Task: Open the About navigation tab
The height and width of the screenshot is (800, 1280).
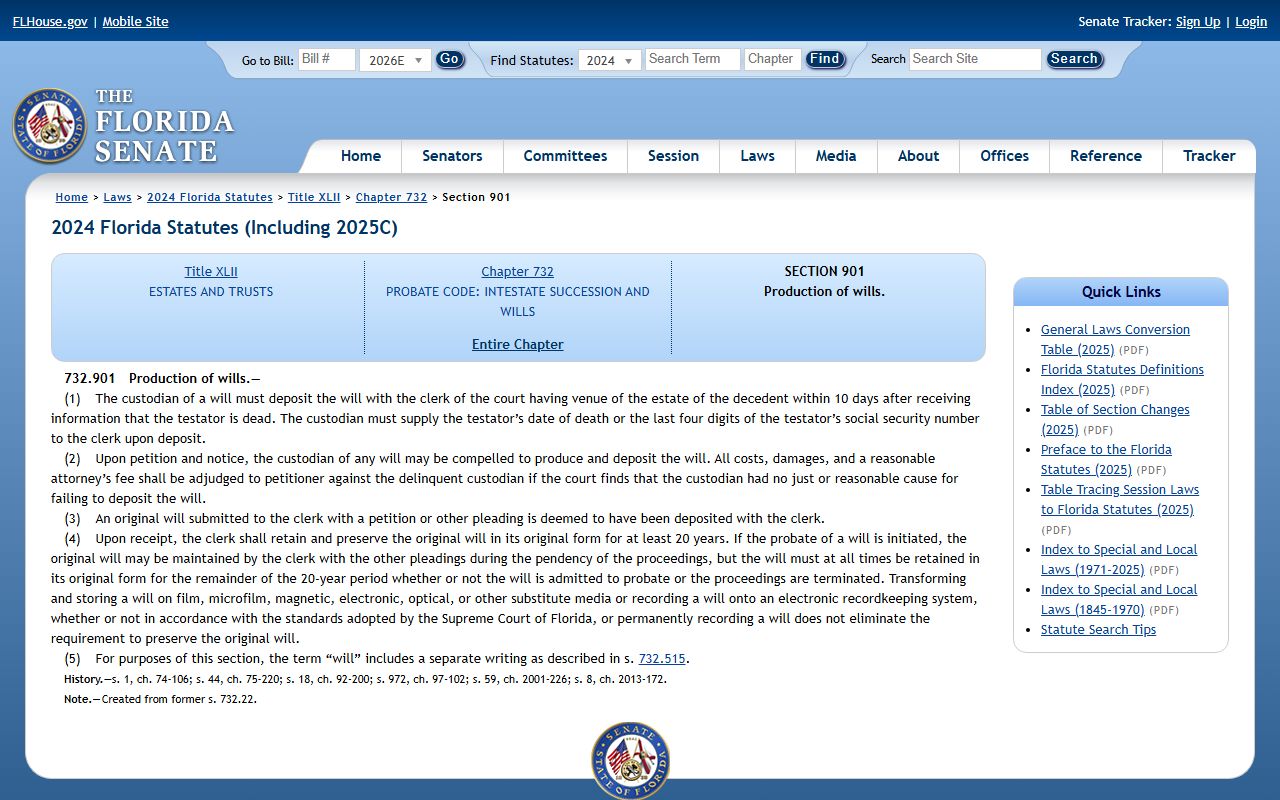Action: tap(918, 156)
